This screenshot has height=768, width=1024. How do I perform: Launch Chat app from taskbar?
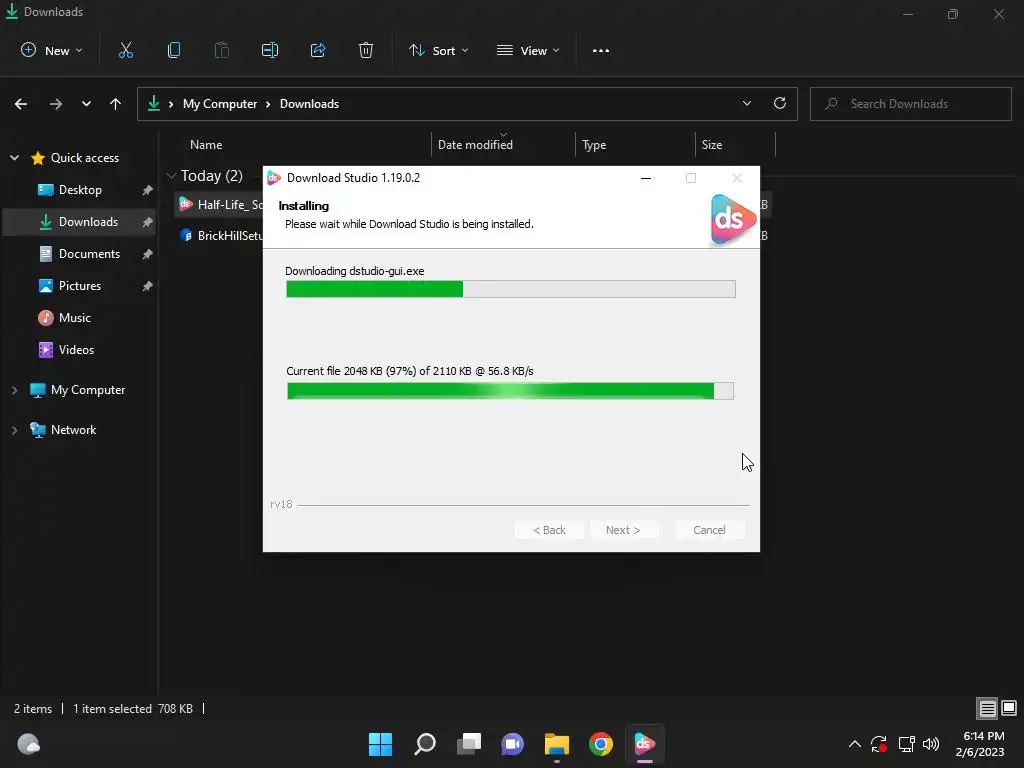coord(513,744)
